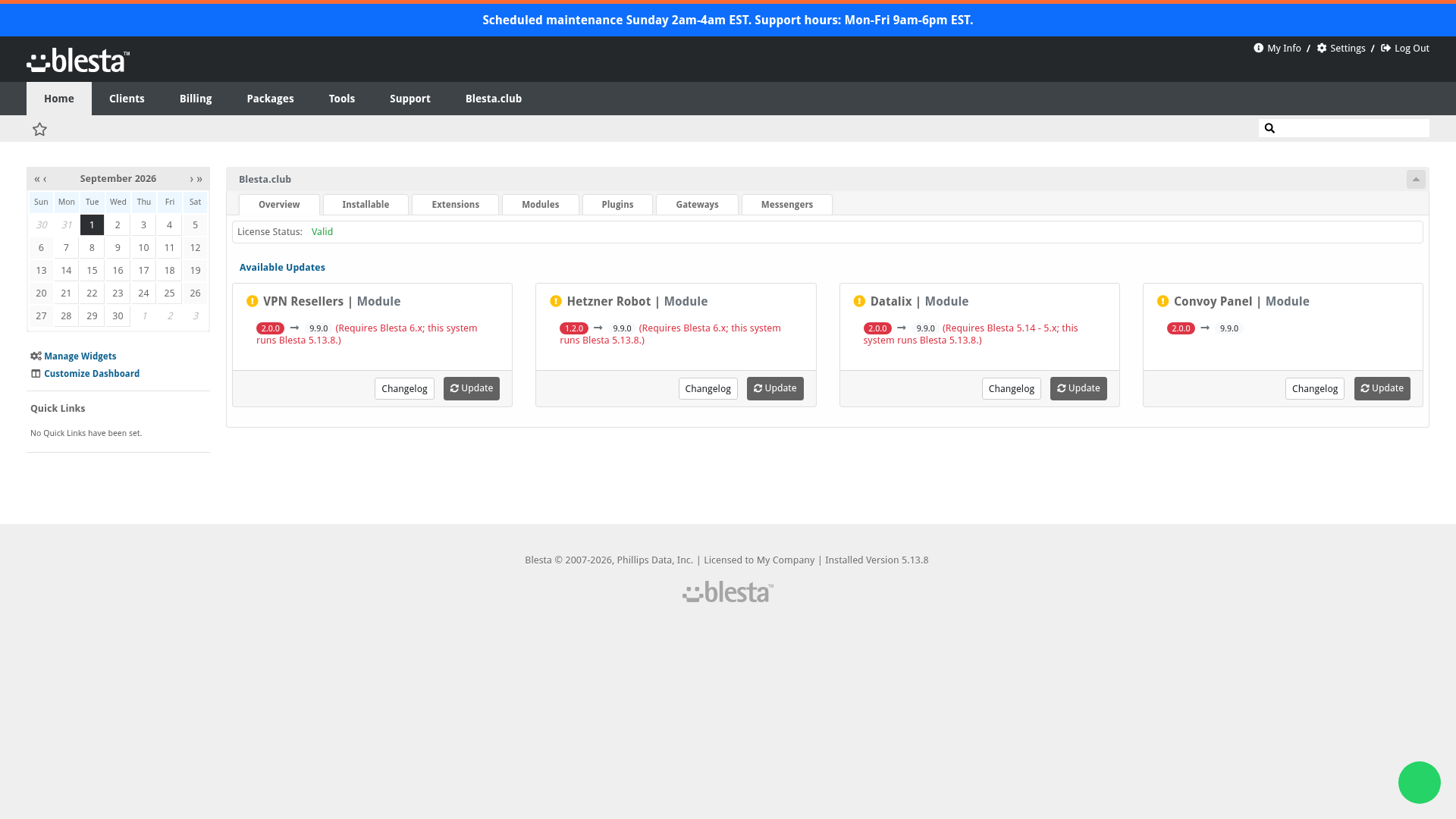
Task: Click the red 1.2.0 version badge
Action: point(574,328)
